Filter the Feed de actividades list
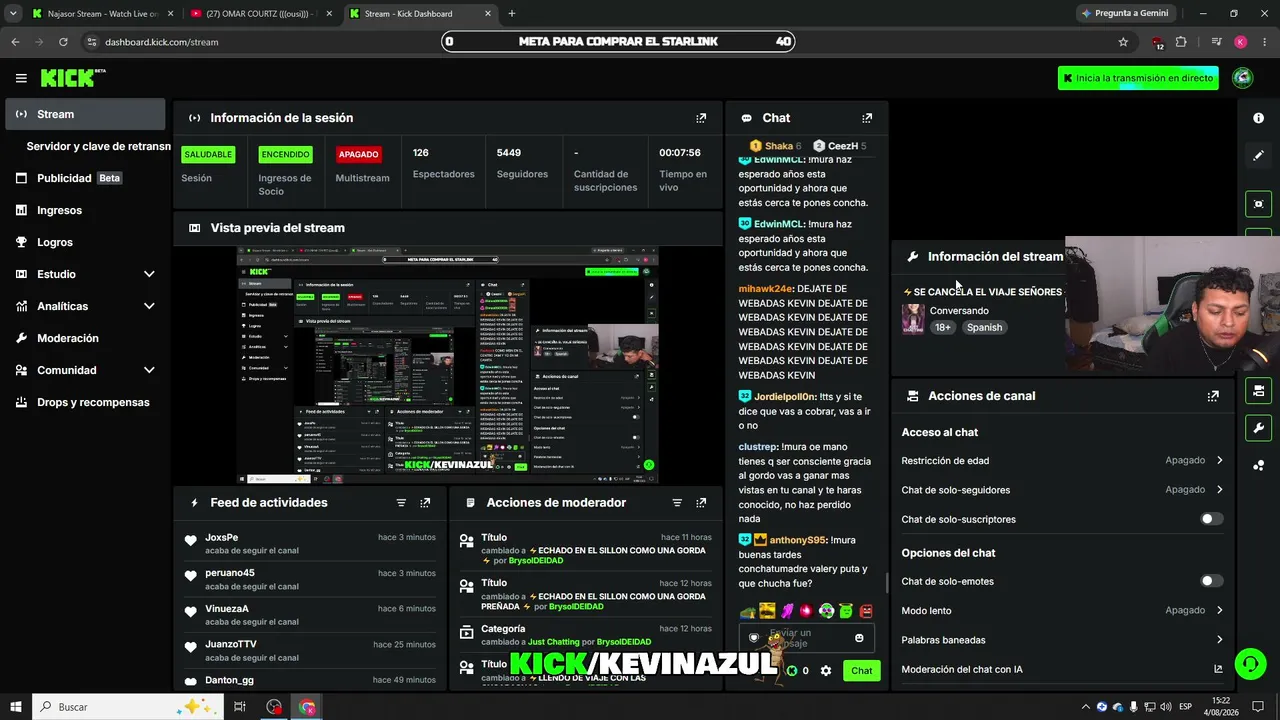Viewport: 1280px width, 720px height. click(x=401, y=503)
